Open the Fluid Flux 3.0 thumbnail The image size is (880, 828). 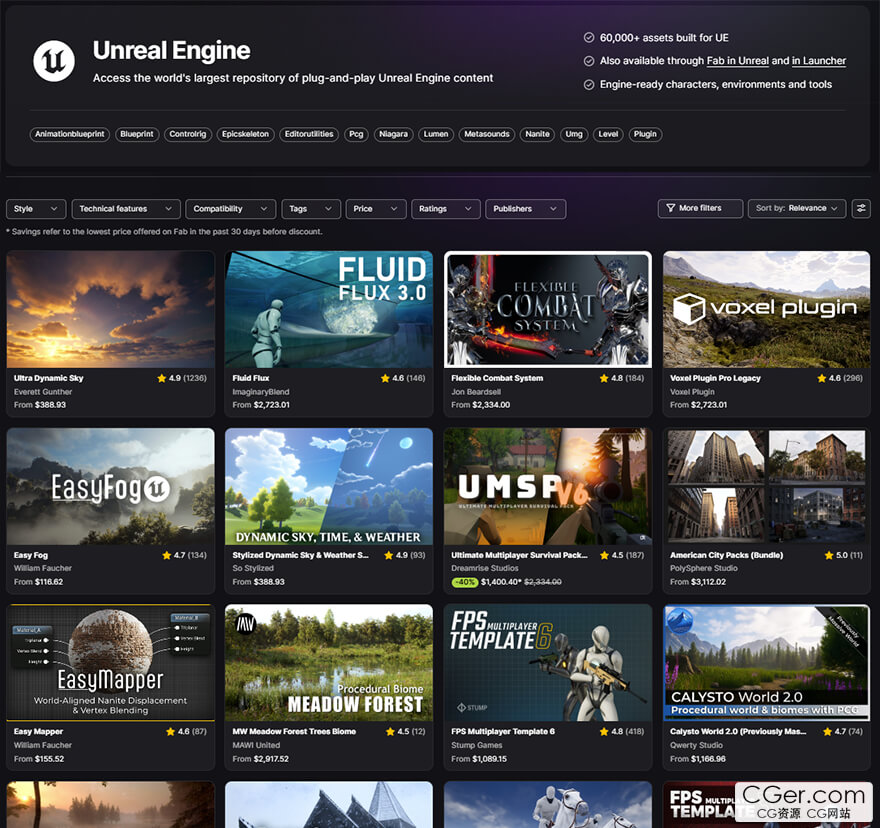[x=329, y=309]
